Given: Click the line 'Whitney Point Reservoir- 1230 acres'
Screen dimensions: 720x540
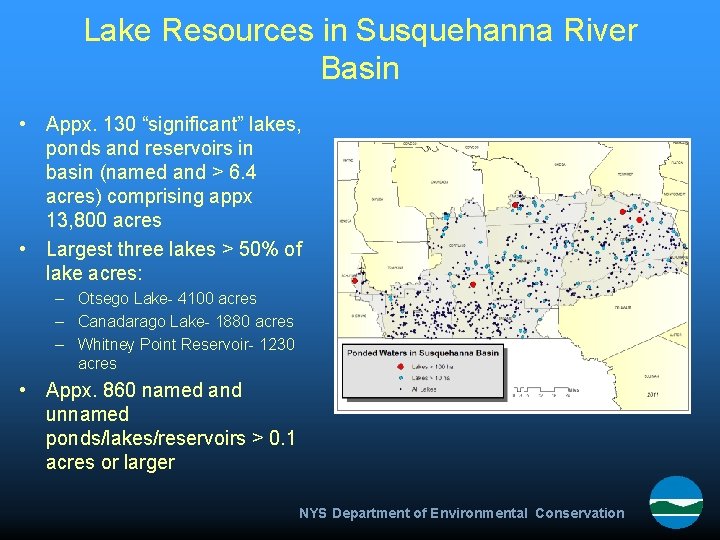Looking at the screenshot, I should click(186, 354).
